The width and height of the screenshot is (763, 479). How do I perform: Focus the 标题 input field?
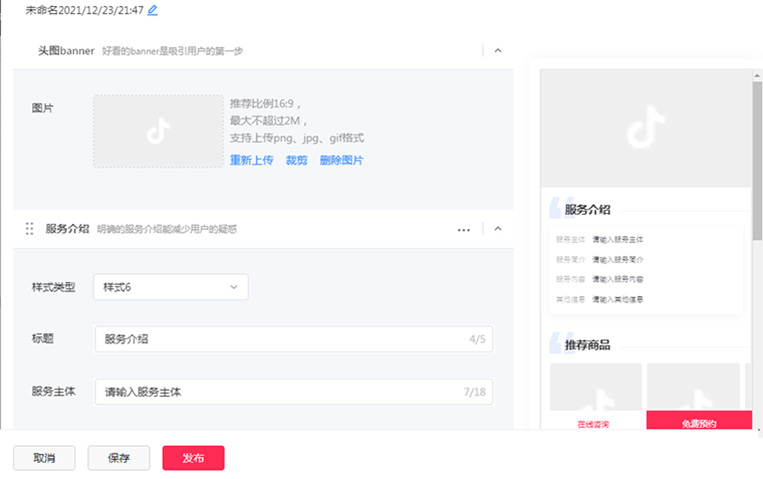(x=294, y=339)
